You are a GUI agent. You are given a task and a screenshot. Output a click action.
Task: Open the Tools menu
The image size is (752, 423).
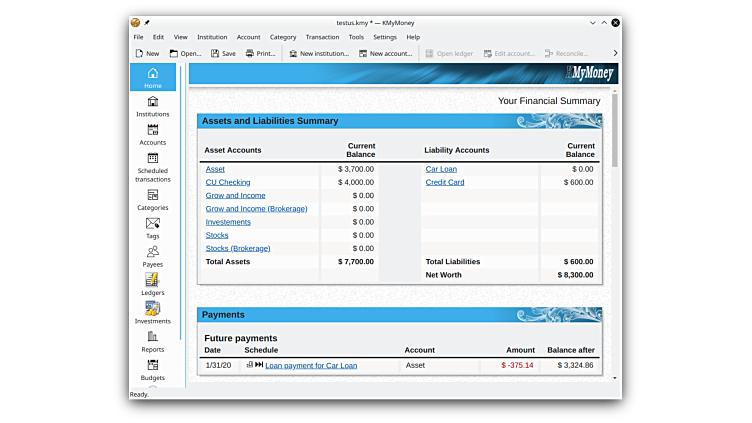pyautogui.click(x=356, y=37)
